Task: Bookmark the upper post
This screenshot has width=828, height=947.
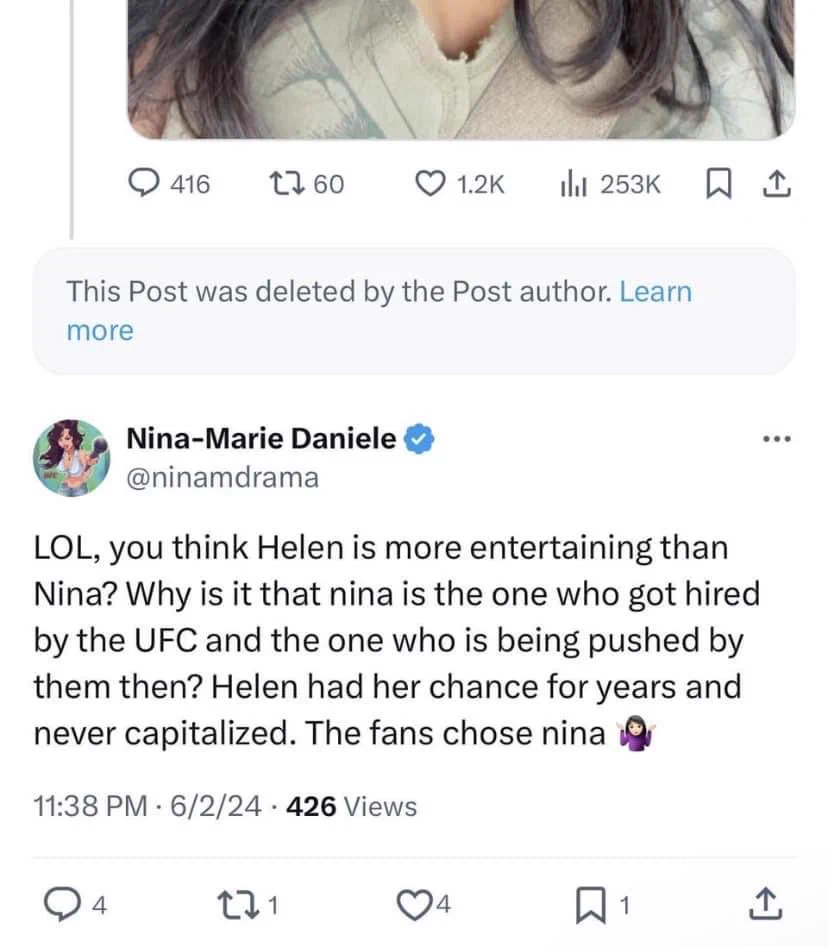Action: [719, 184]
